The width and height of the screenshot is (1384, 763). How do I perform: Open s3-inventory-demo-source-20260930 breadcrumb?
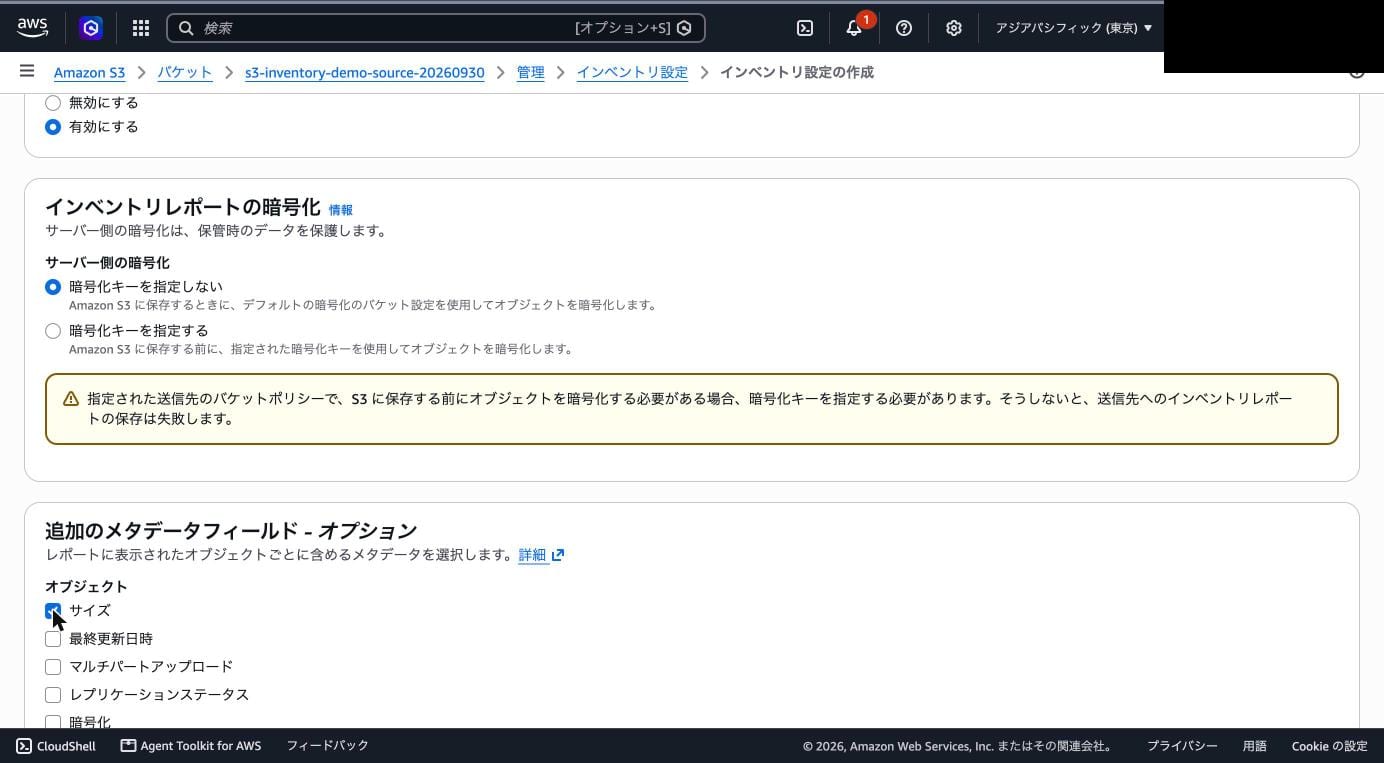pyautogui.click(x=364, y=72)
